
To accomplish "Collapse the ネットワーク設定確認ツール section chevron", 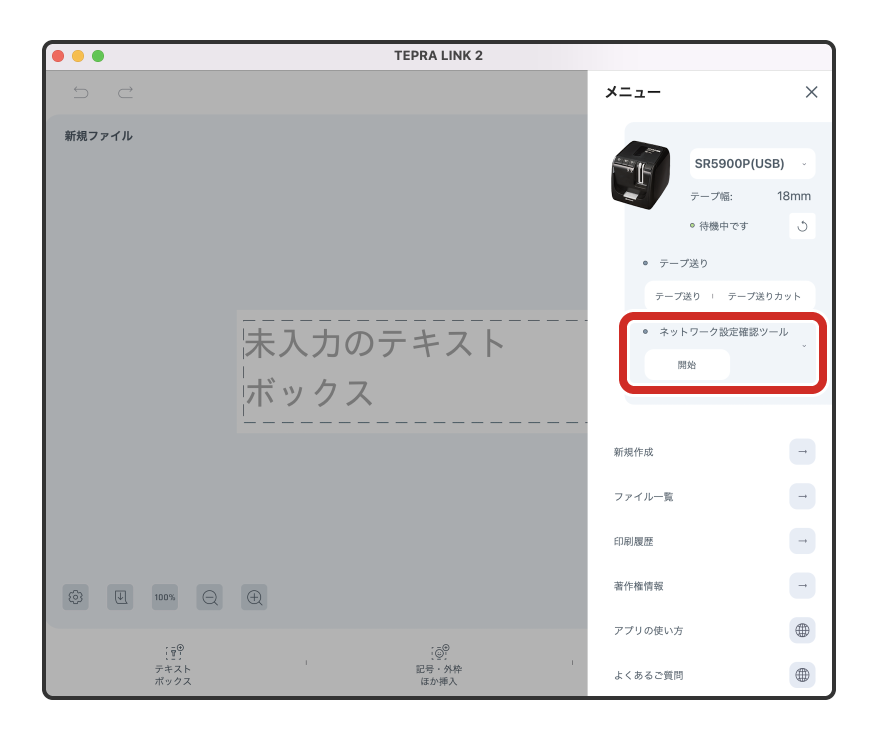I will click(x=804, y=346).
